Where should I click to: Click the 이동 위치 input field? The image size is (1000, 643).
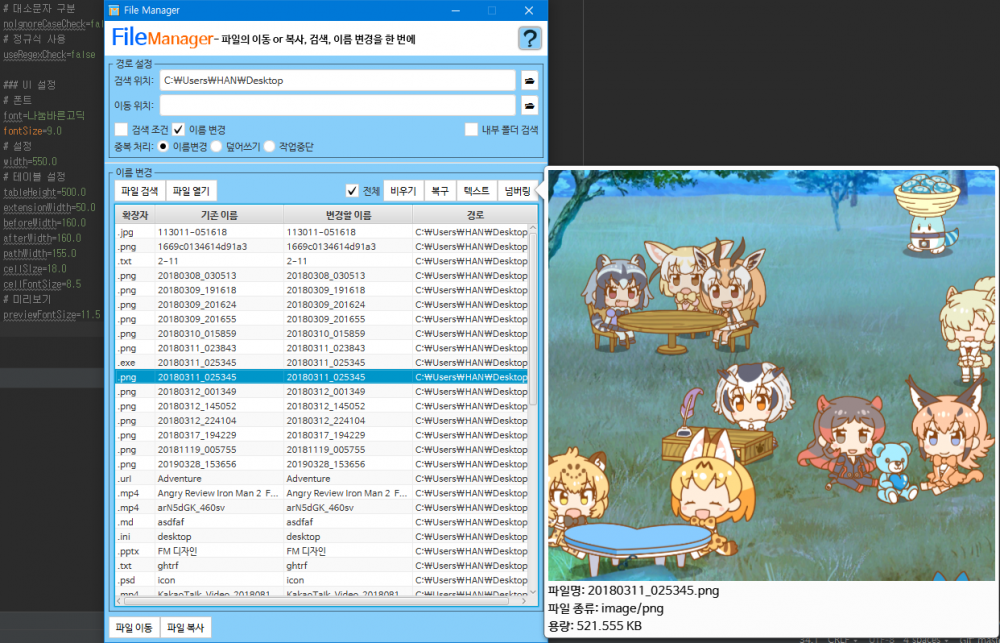click(337, 105)
